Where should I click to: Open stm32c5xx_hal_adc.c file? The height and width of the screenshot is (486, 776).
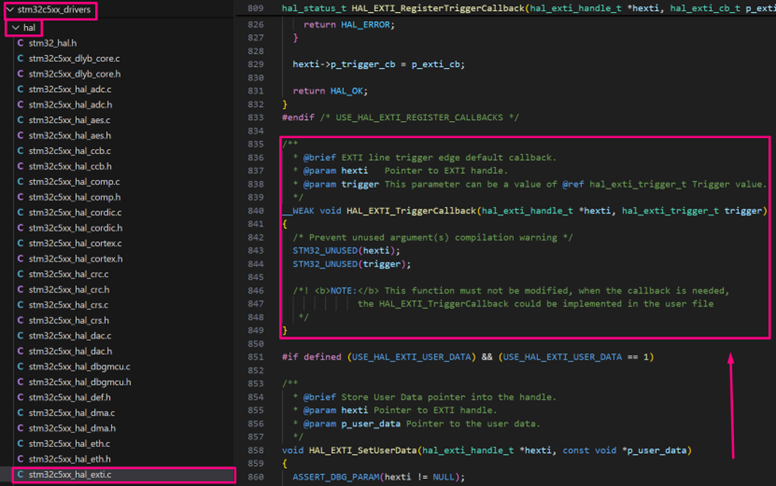tap(70, 89)
